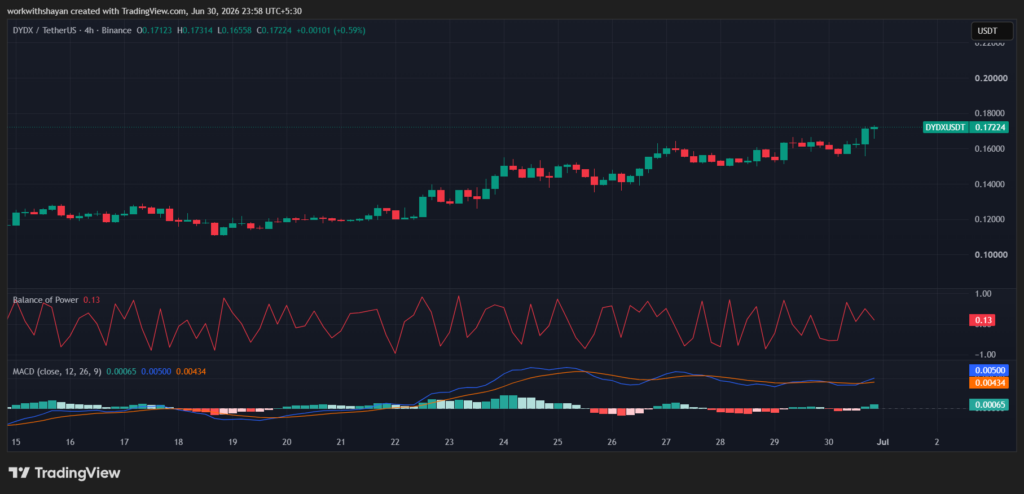Click date 24 on the time axis
The width and height of the screenshot is (1024, 494).
point(503,442)
